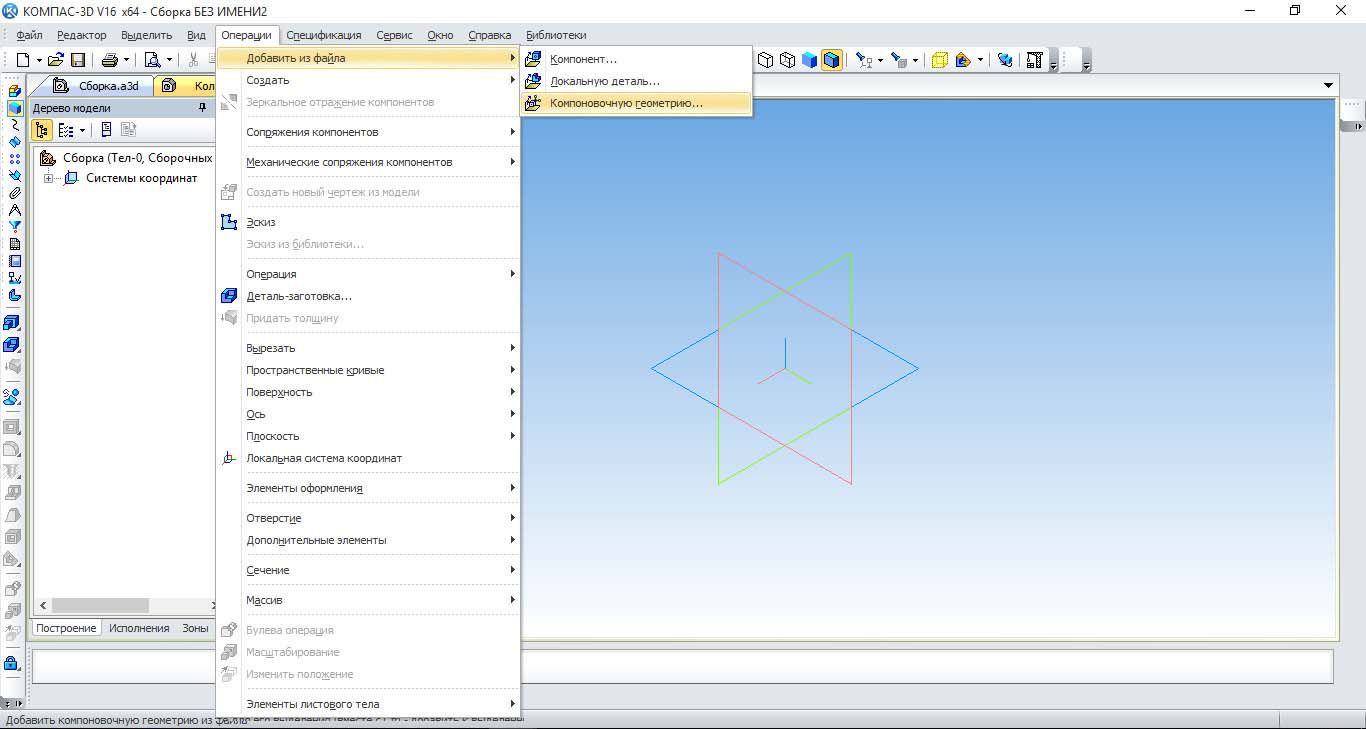Select the Сборка root tree item
The width and height of the screenshot is (1366, 729).
[x=126, y=157]
